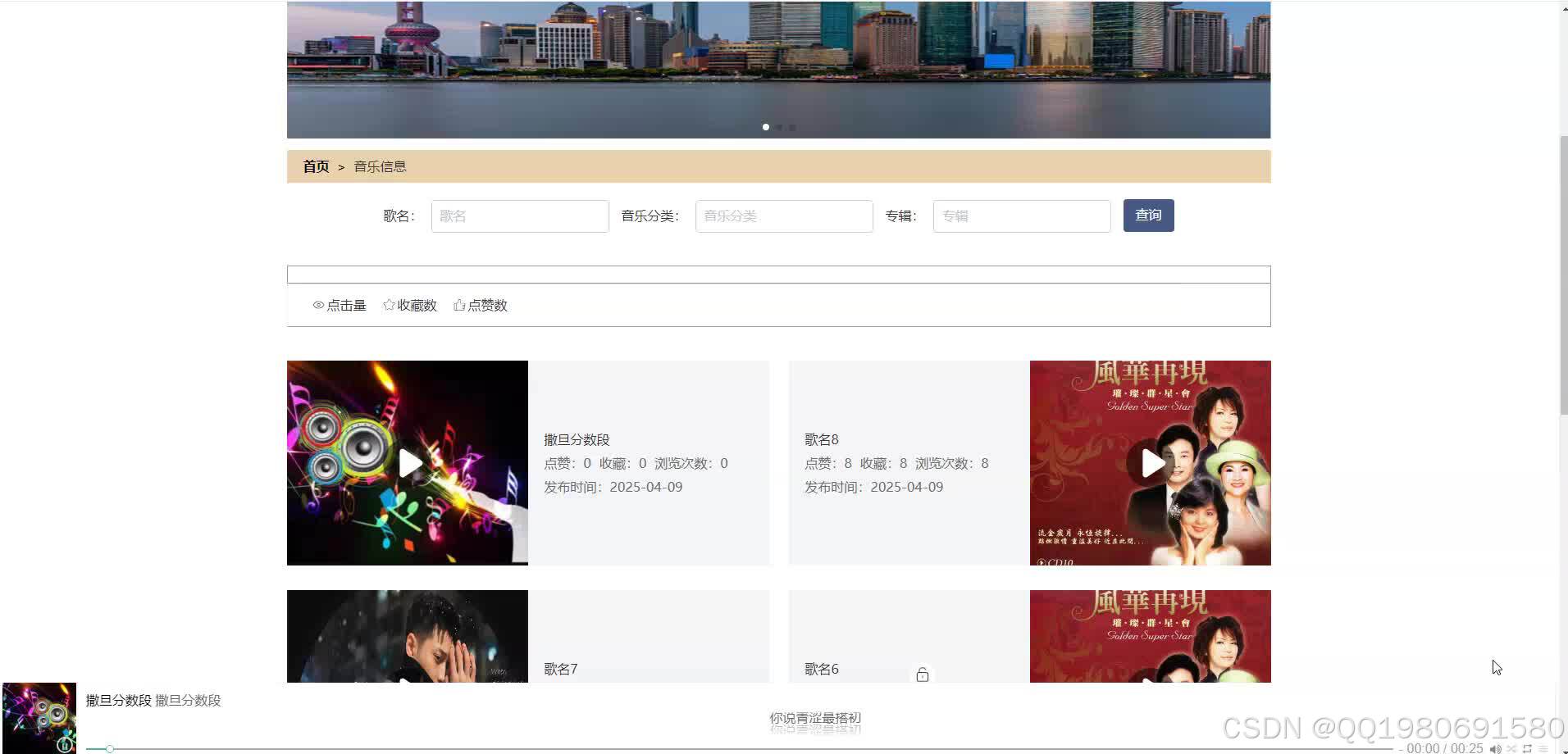Open the 歌名7 song title
Screen dimensions: 1568x754
pyautogui.click(x=560, y=669)
